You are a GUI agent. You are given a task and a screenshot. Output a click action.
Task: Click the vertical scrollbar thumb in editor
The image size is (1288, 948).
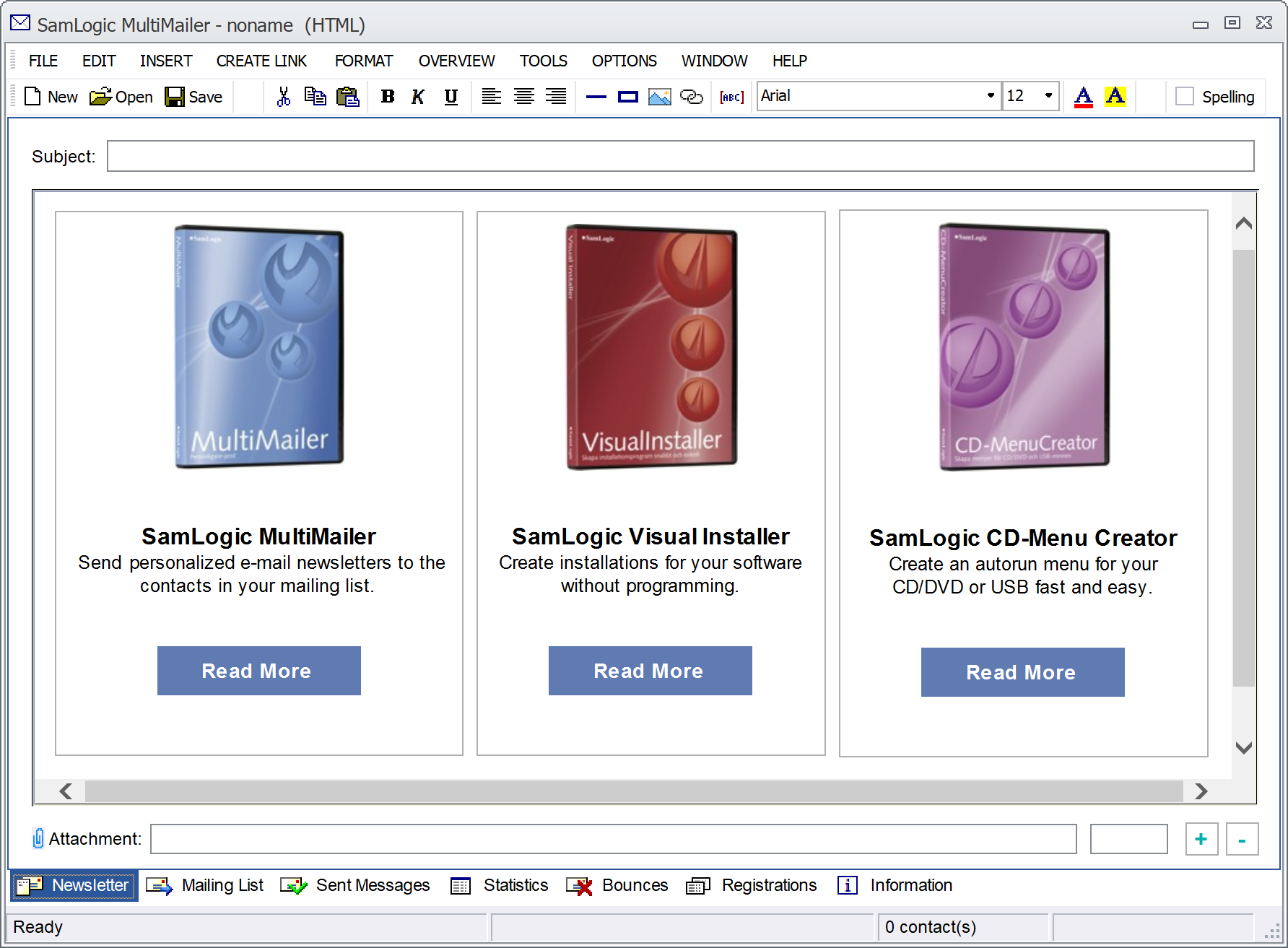click(x=1243, y=468)
